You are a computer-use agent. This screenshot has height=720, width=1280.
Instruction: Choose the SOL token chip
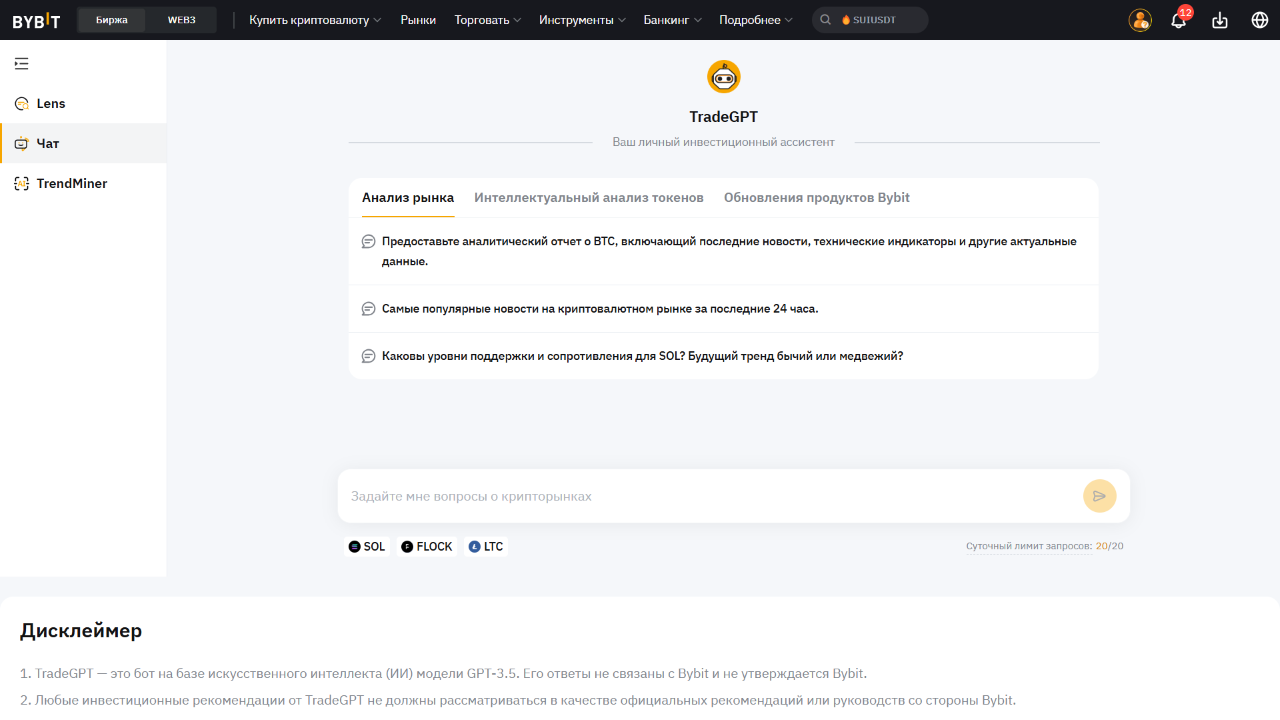(x=367, y=547)
